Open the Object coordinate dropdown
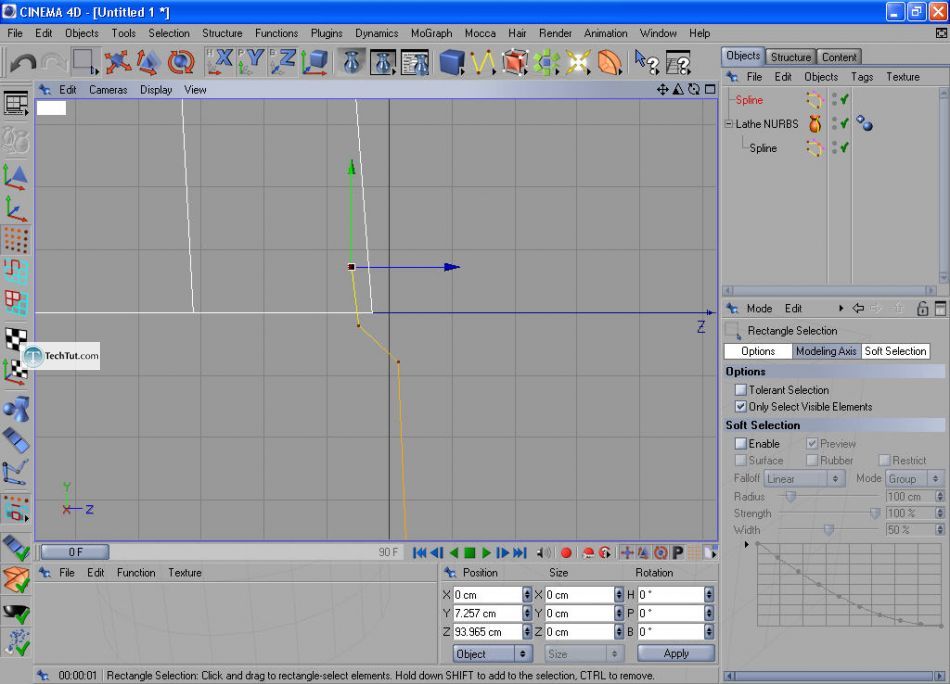This screenshot has height=684, width=950. (493, 654)
